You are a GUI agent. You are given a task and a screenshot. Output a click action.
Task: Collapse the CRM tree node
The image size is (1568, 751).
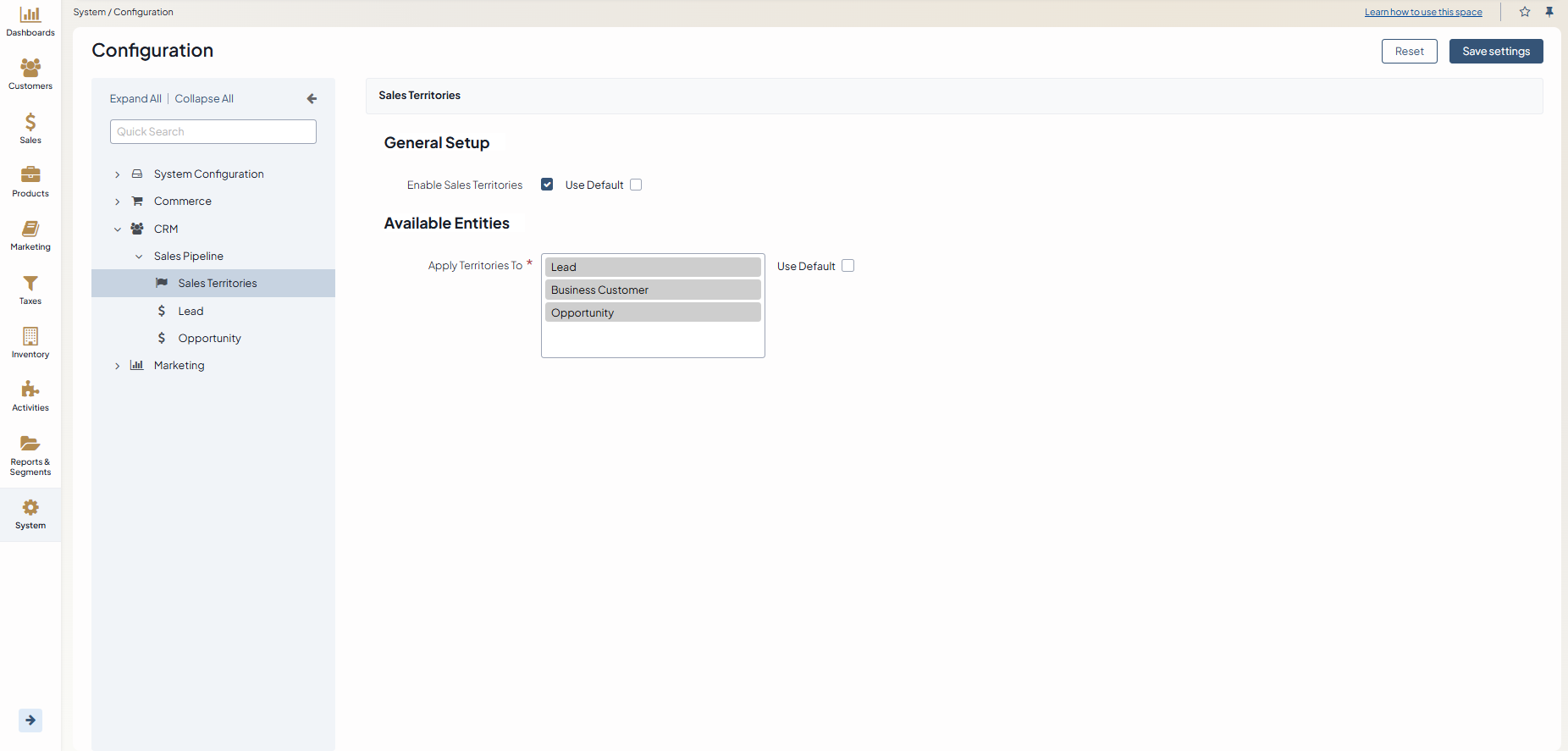click(x=118, y=229)
